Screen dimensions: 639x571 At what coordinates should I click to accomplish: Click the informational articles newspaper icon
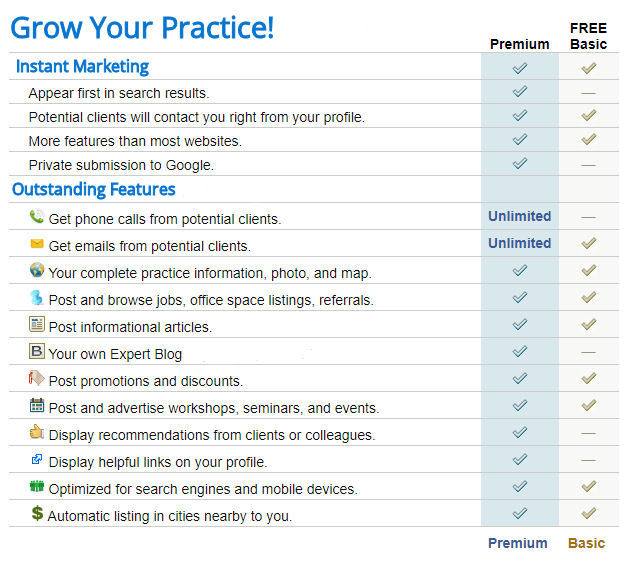point(37,324)
